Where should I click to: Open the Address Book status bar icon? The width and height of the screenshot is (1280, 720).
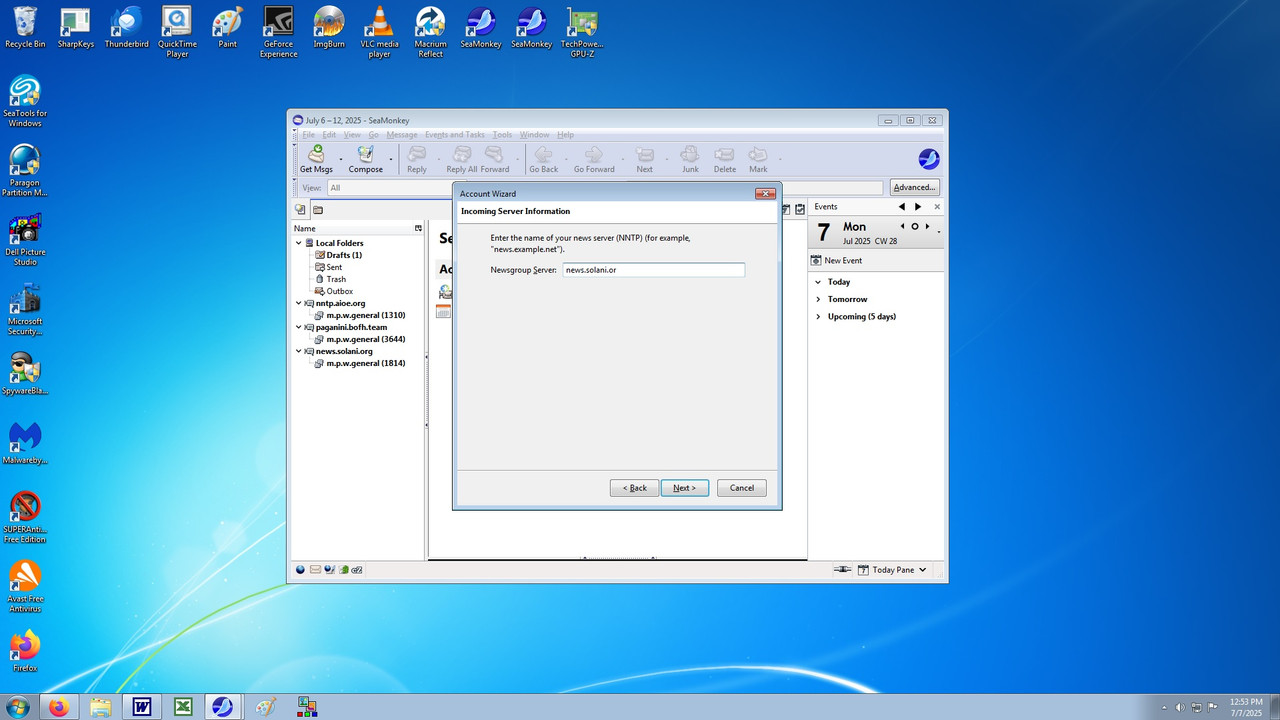click(x=343, y=570)
